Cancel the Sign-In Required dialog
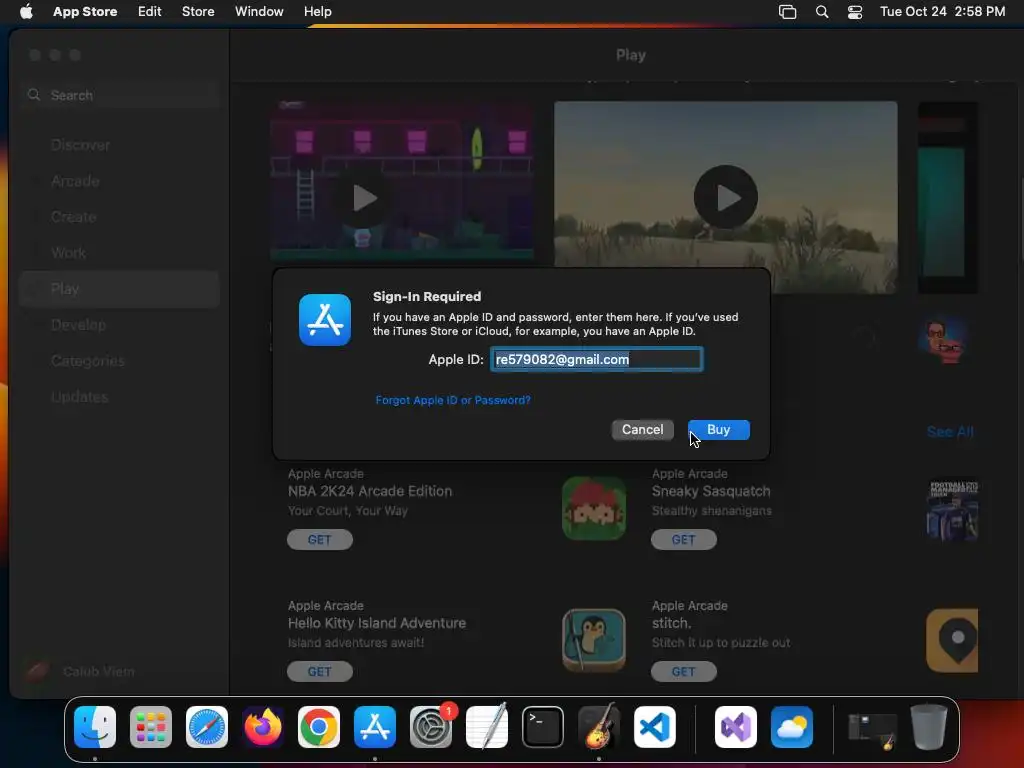This screenshot has height=768, width=1024. 642,430
